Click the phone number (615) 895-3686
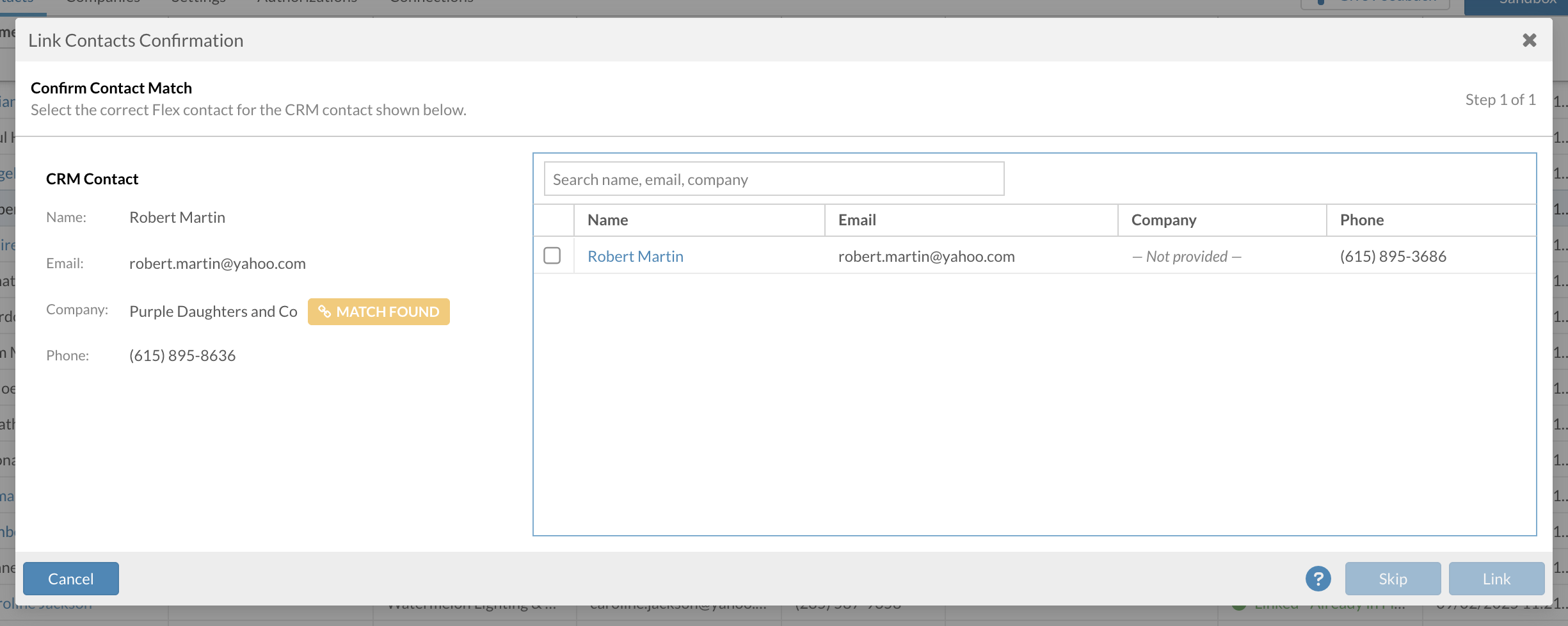 pyautogui.click(x=1393, y=257)
